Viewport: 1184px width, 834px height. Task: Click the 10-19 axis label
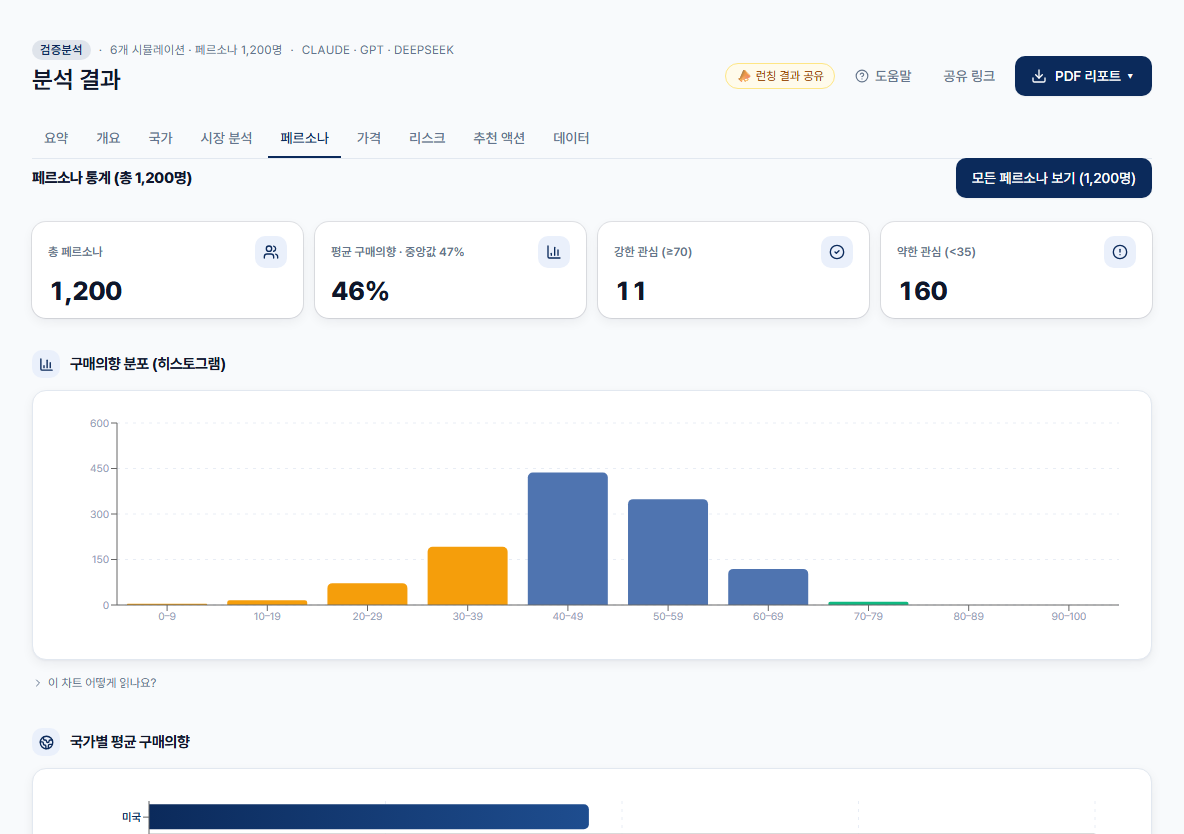click(267, 616)
